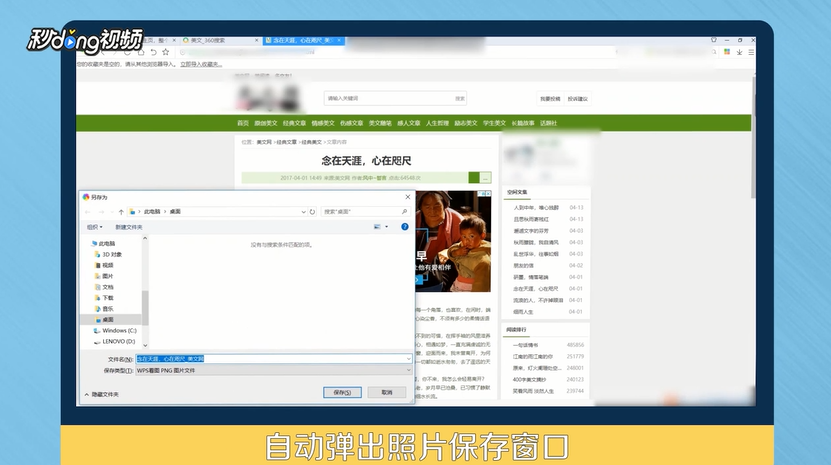Screen dimensions: 831x465
Task: Open the 组织 dropdown menu
Action: 95,227
